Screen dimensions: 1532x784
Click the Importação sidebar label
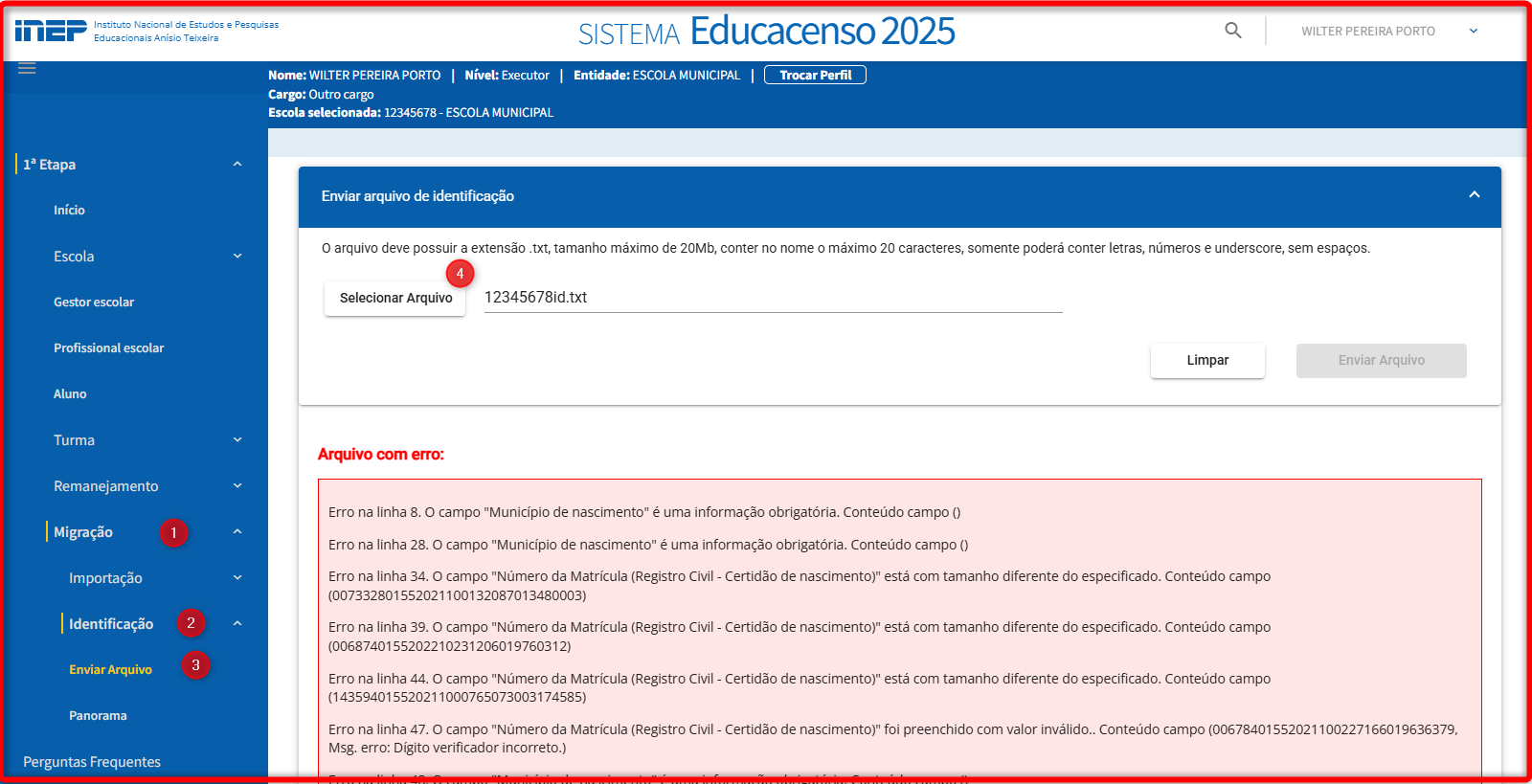[105, 578]
